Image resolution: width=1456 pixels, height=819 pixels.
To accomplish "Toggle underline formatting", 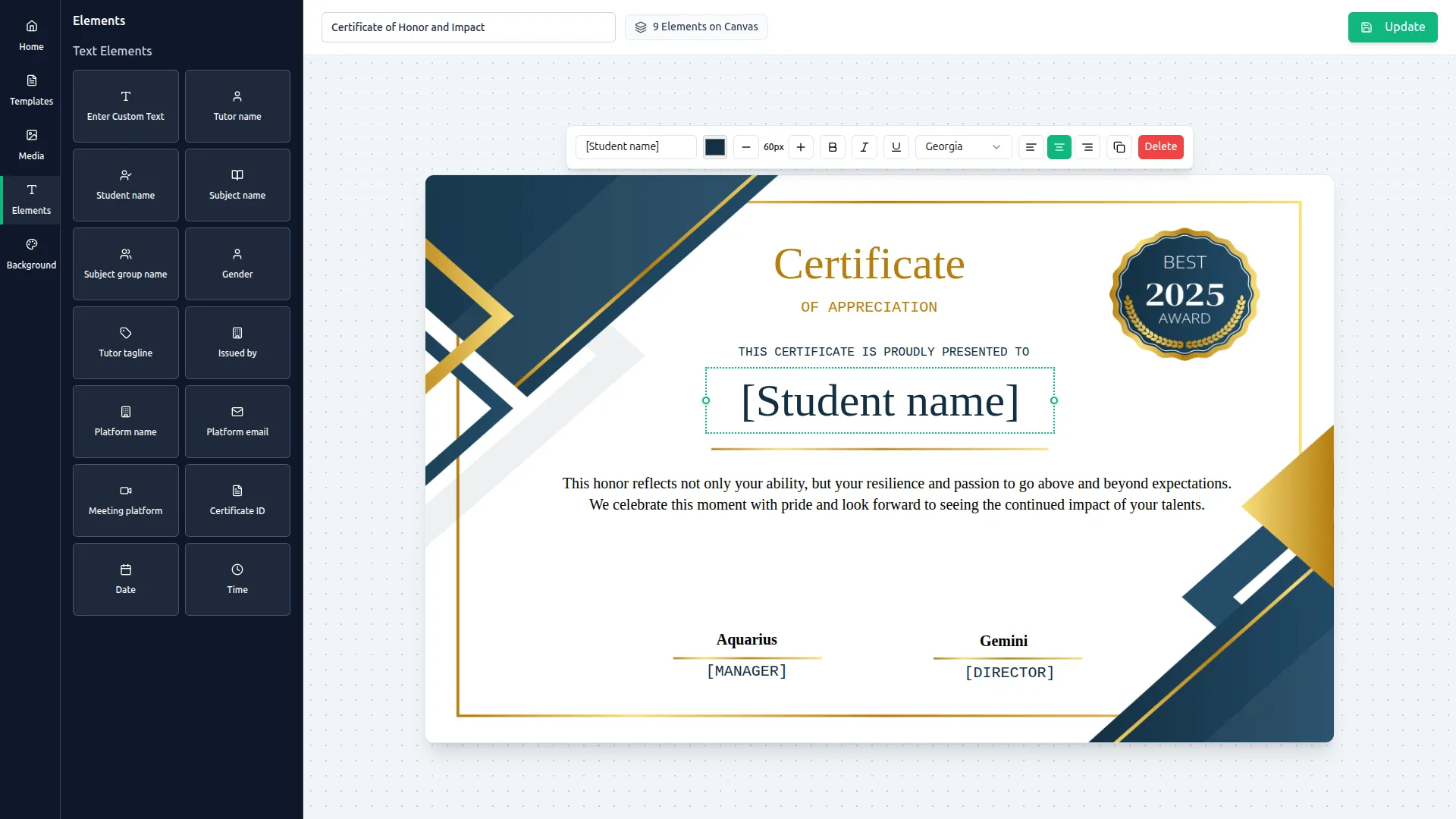I will (896, 147).
